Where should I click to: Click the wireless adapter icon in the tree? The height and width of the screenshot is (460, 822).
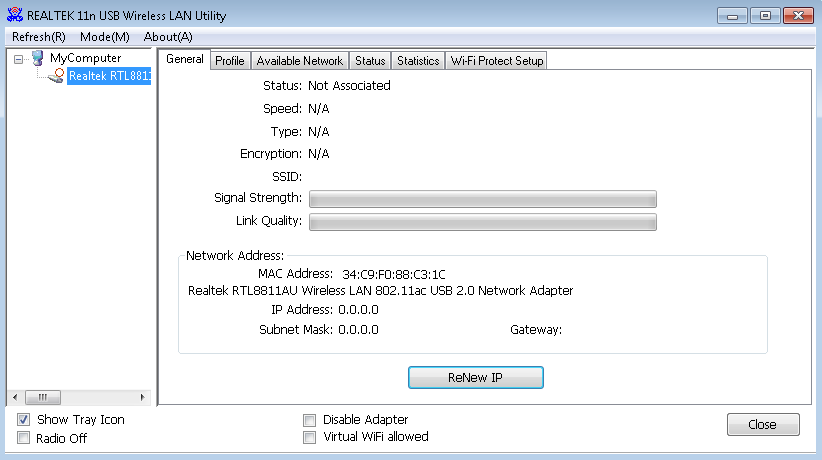pyautogui.click(x=56, y=76)
